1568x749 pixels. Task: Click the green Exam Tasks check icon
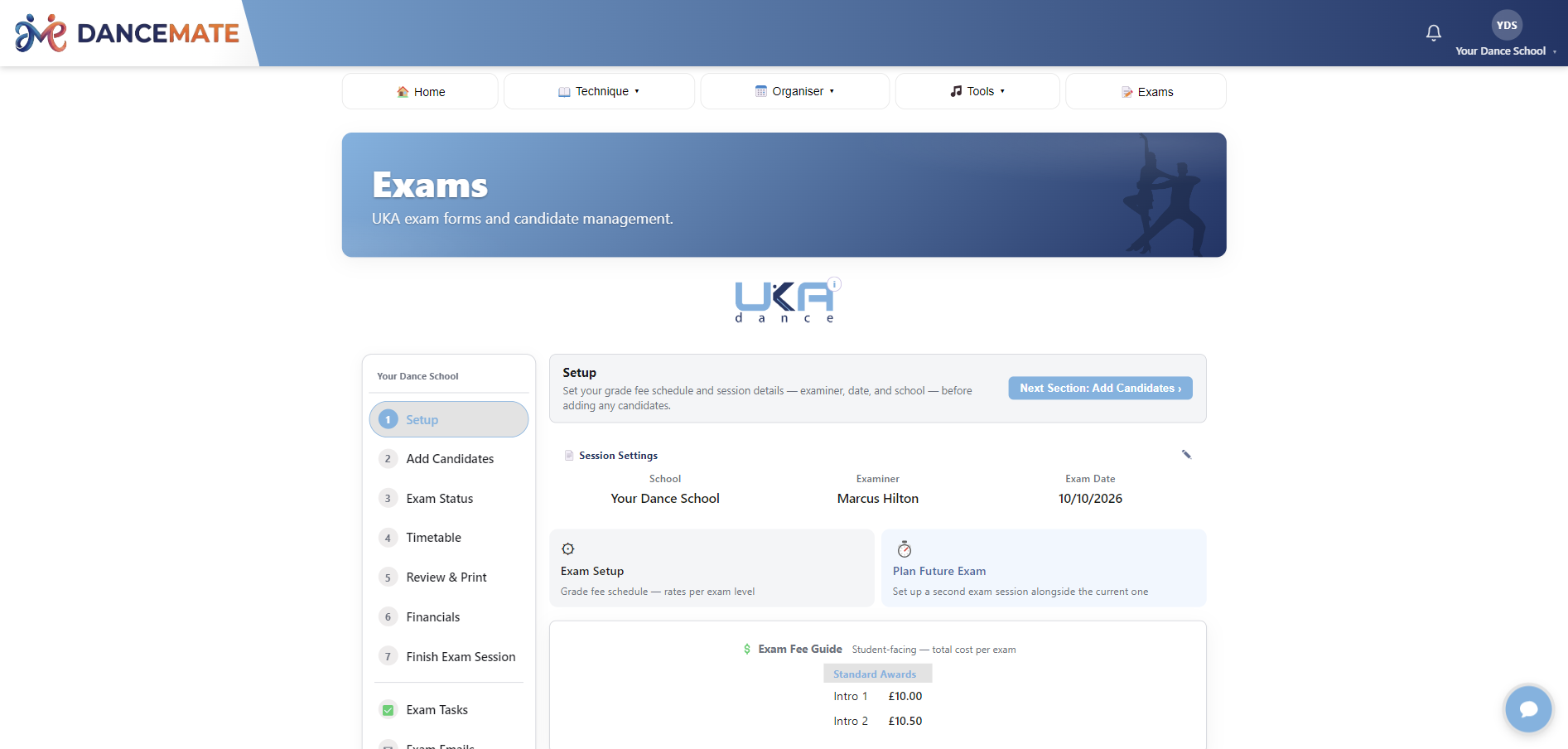pyautogui.click(x=388, y=710)
